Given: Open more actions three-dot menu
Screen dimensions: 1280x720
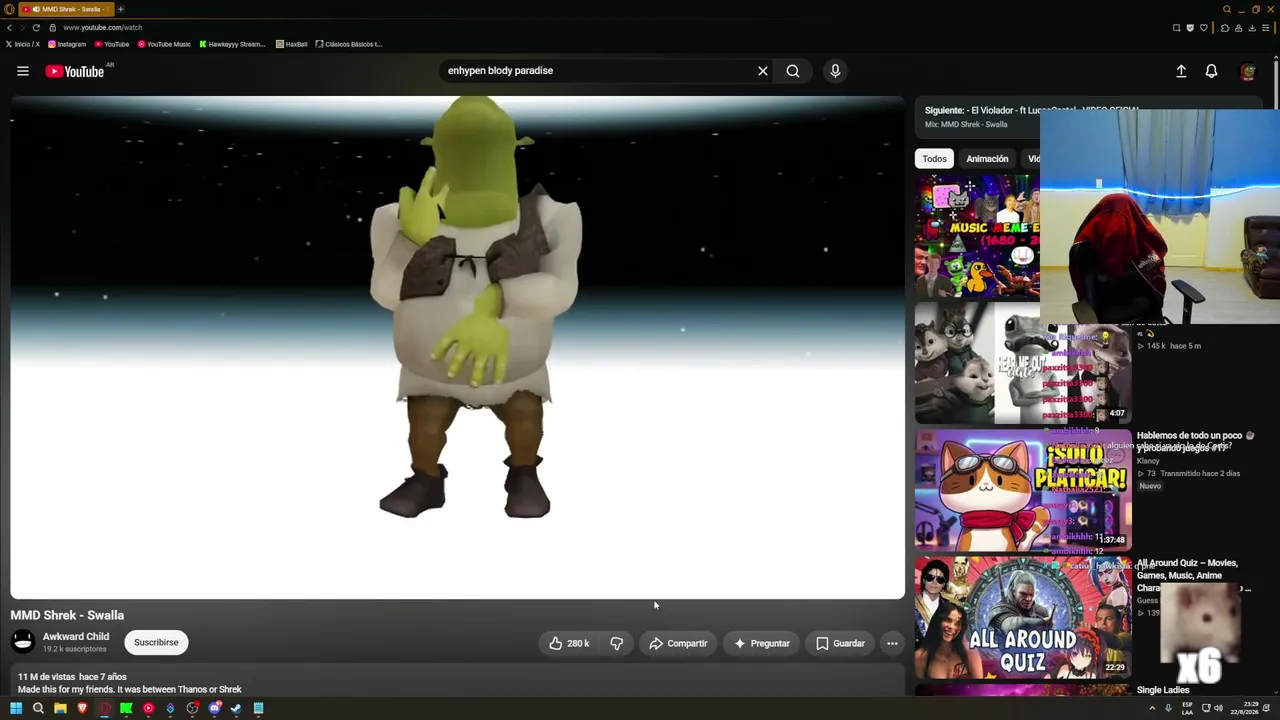Looking at the screenshot, I should point(892,643).
